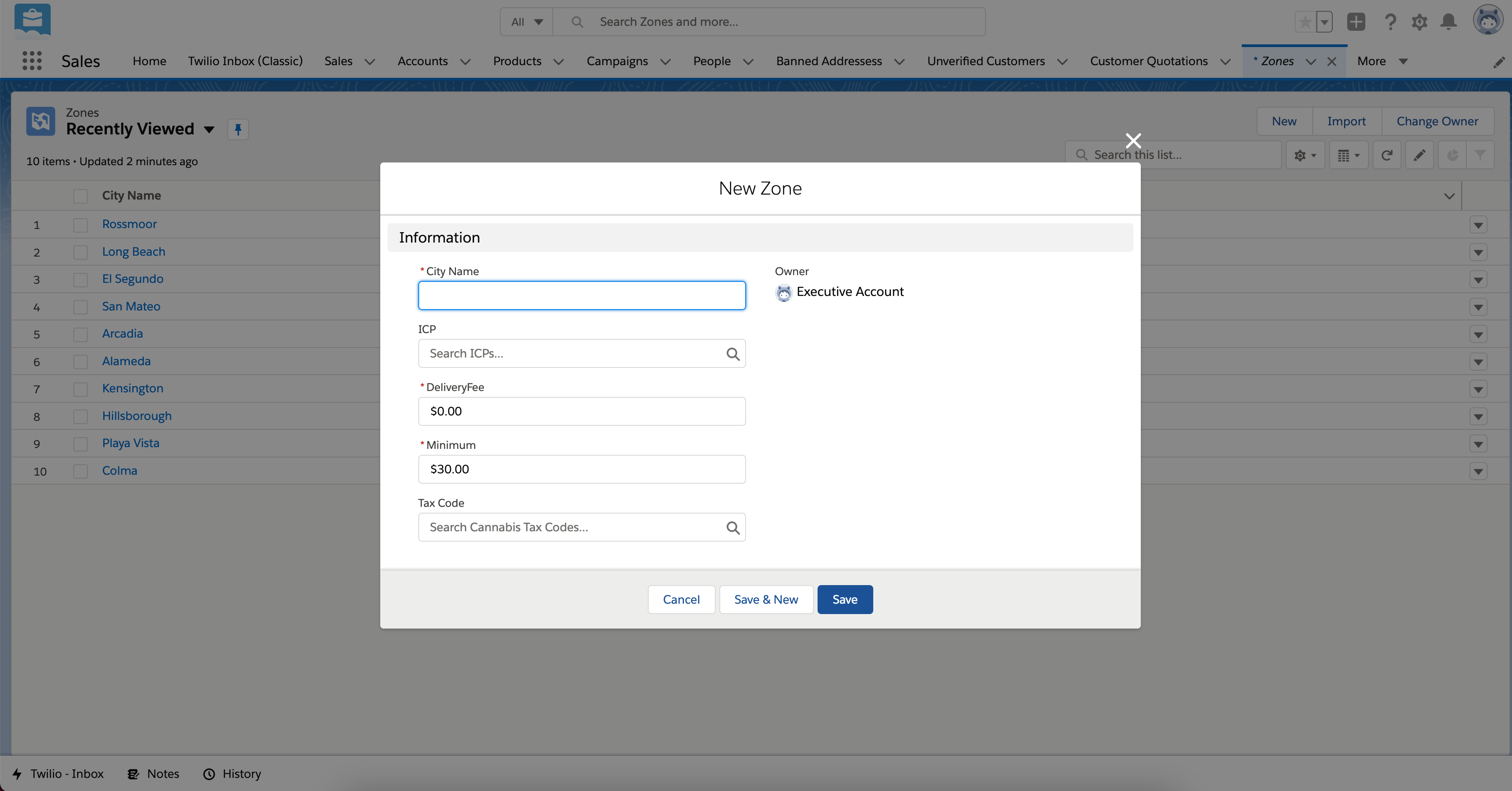
Task: Open Twilio - Inbox utility item
Action: click(59, 773)
